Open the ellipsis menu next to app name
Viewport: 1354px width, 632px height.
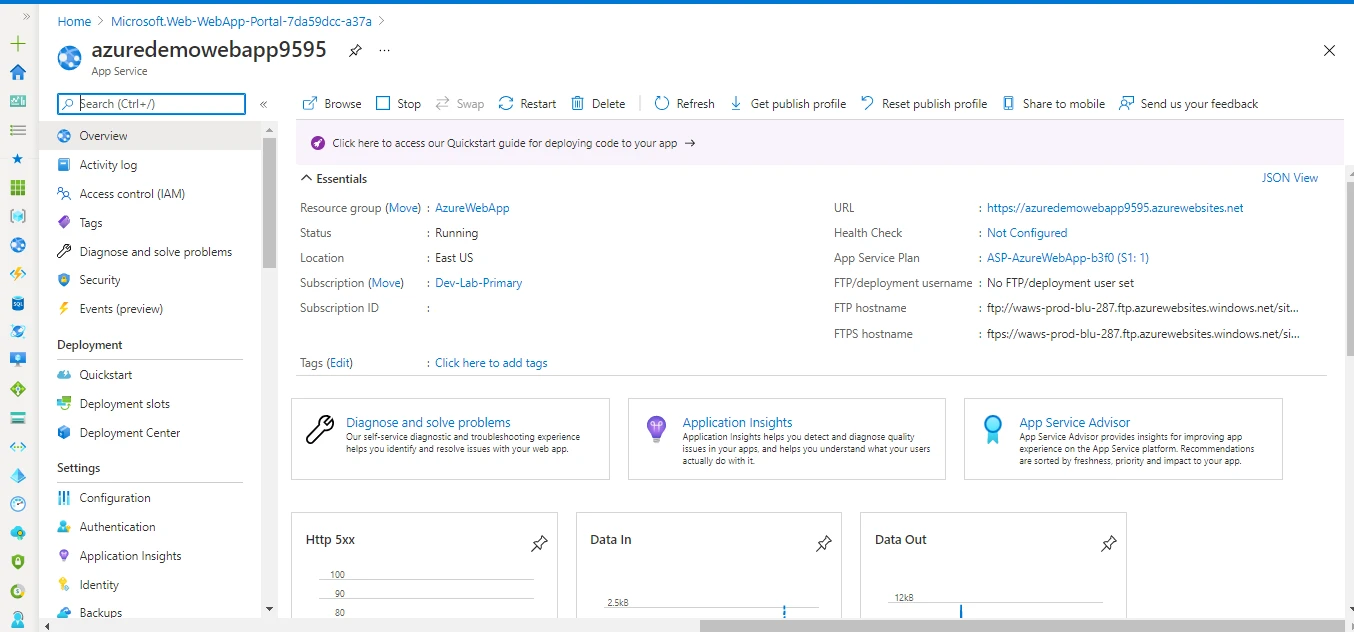click(x=384, y=50)
